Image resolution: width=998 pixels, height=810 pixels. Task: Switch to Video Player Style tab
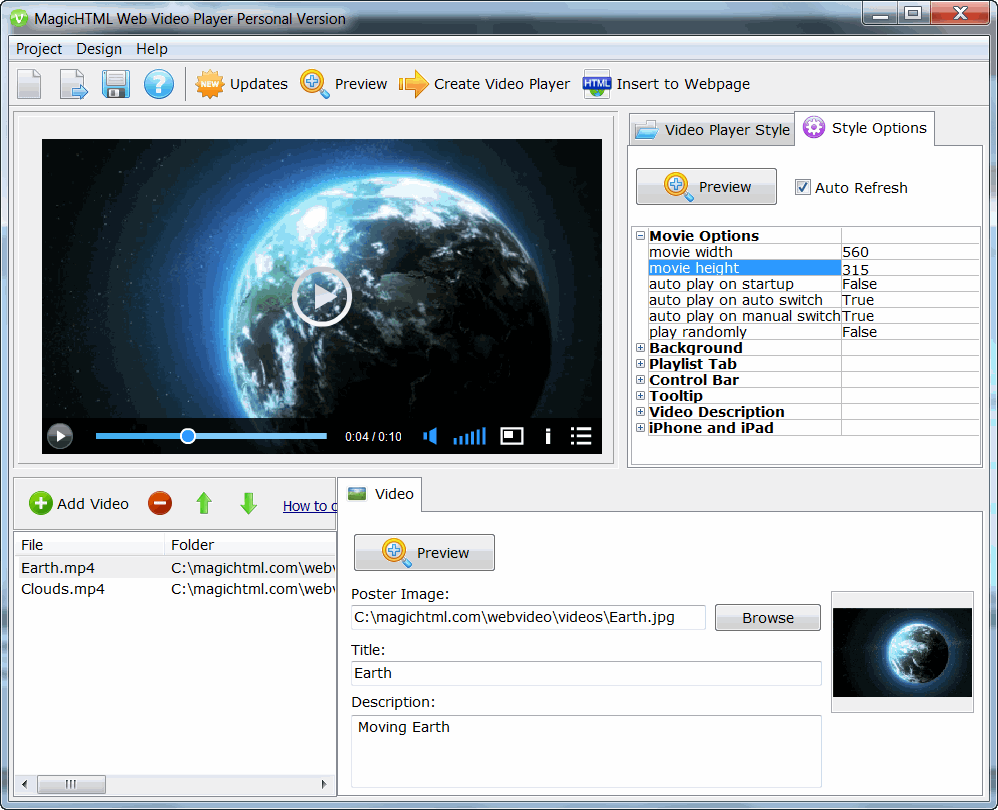[712, 130]
